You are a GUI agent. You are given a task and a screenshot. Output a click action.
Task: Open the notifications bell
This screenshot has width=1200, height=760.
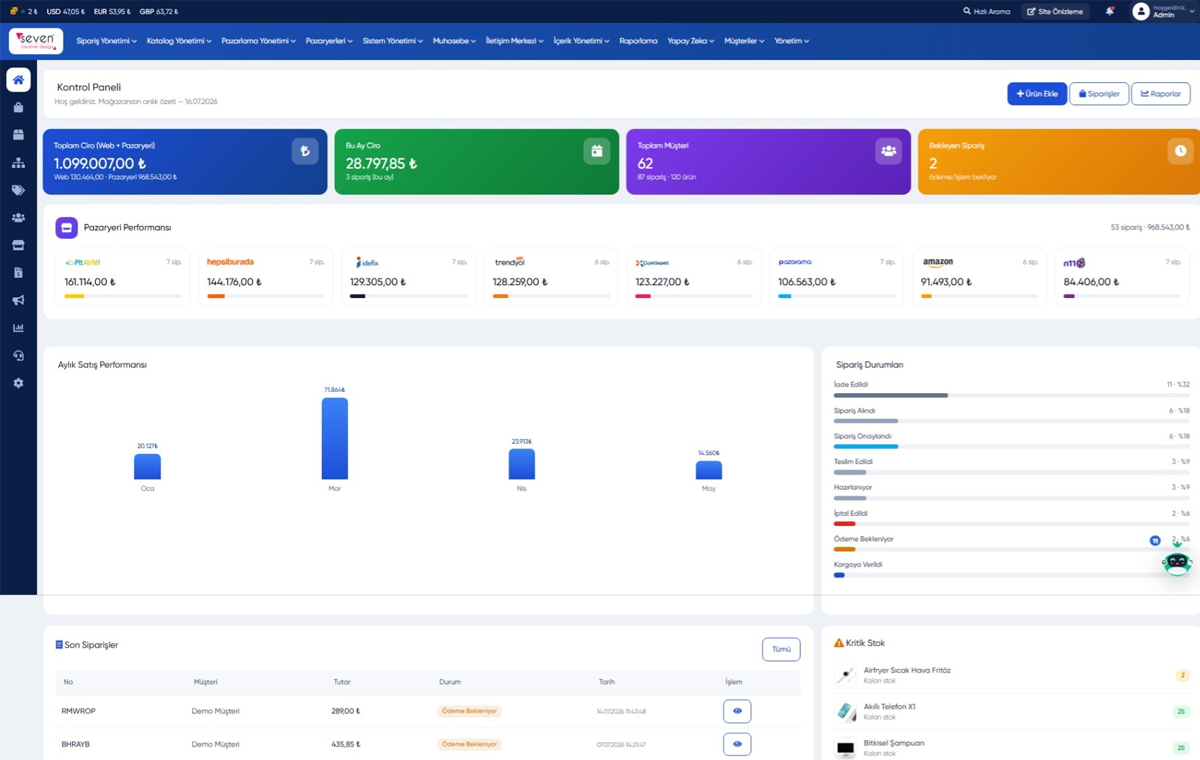click(1110, 11)
